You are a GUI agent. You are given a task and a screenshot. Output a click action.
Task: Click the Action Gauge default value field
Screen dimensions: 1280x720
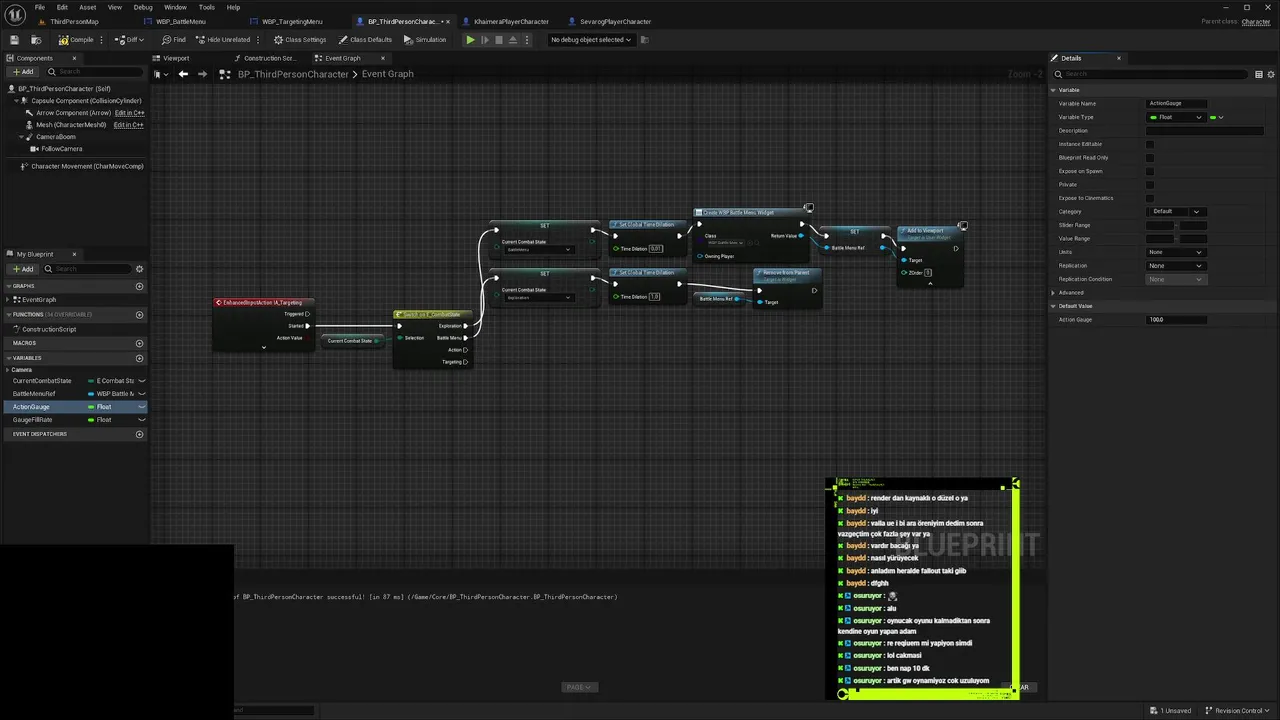(x=1176, y=320)
